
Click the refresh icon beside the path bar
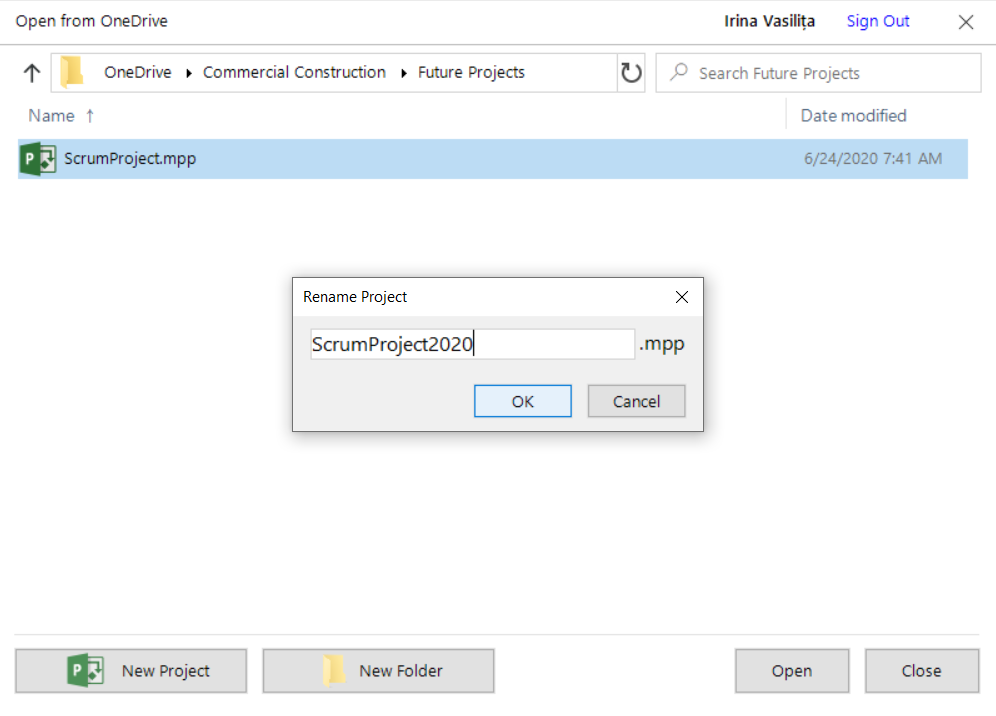(631, 73)
